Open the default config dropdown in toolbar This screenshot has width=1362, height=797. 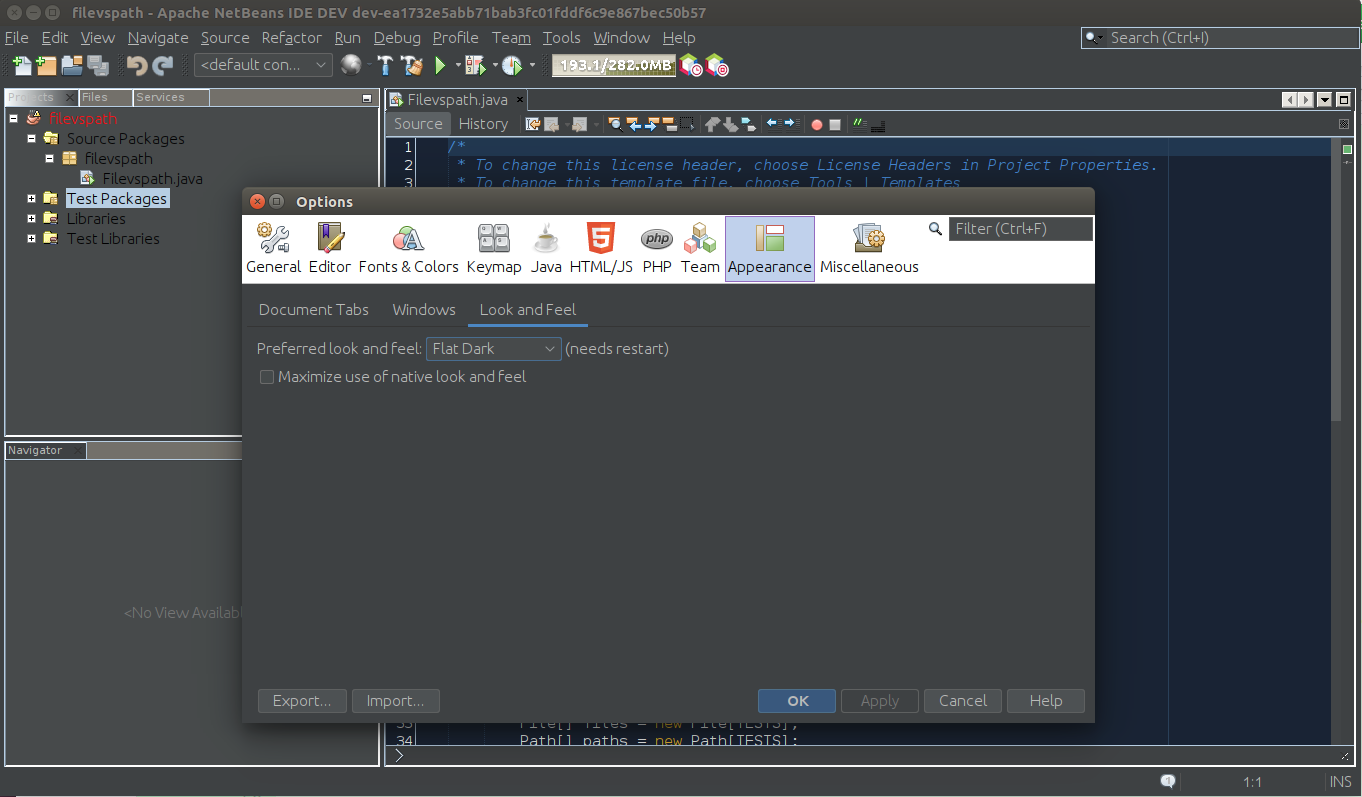[x=263, y=65]
